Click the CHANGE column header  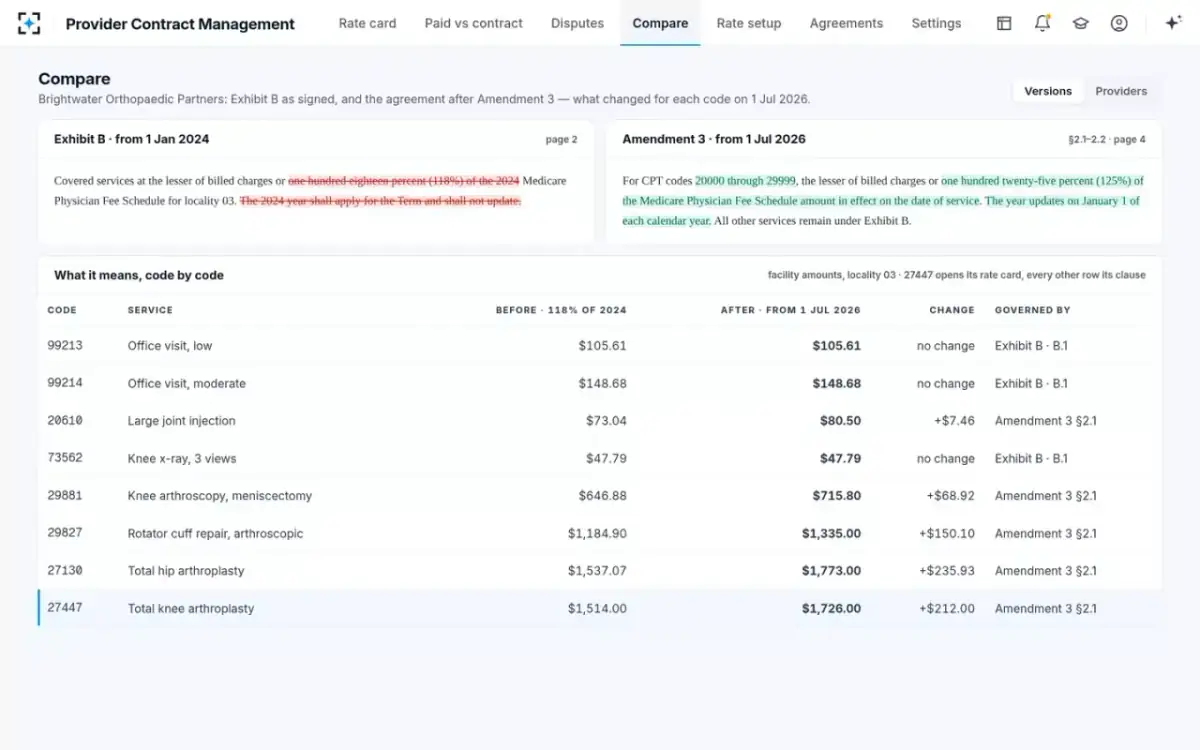pos(951,310)
